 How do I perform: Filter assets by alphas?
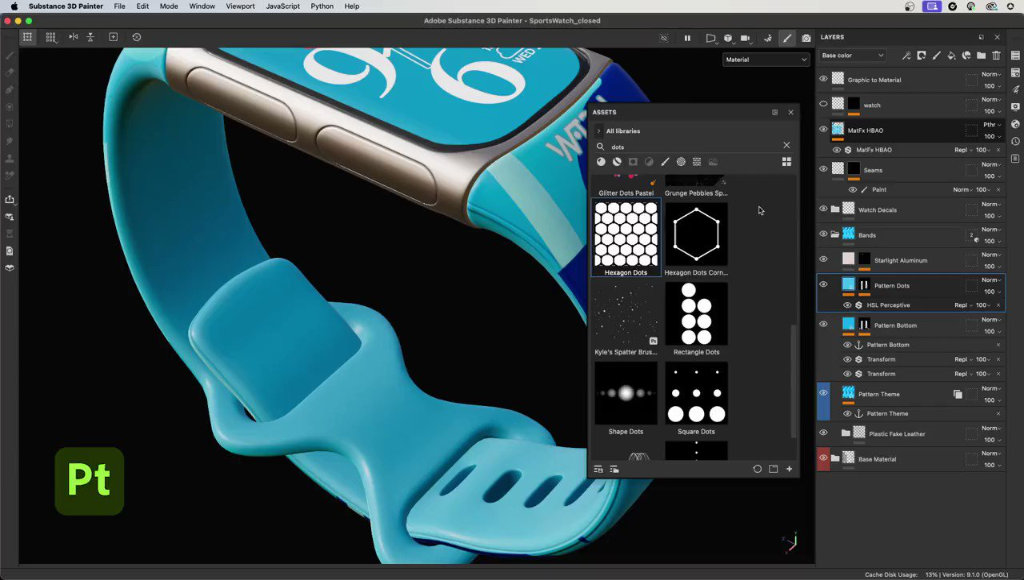tap(681, 162)
